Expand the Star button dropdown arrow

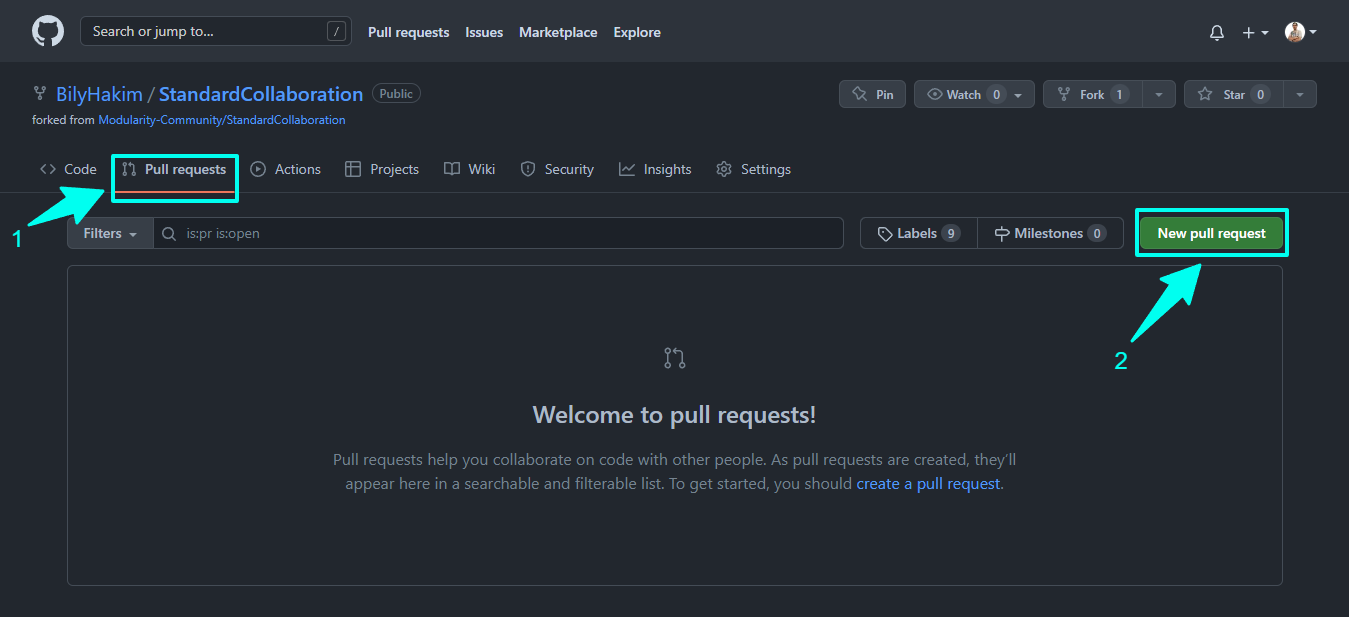tap(1300, 93)
